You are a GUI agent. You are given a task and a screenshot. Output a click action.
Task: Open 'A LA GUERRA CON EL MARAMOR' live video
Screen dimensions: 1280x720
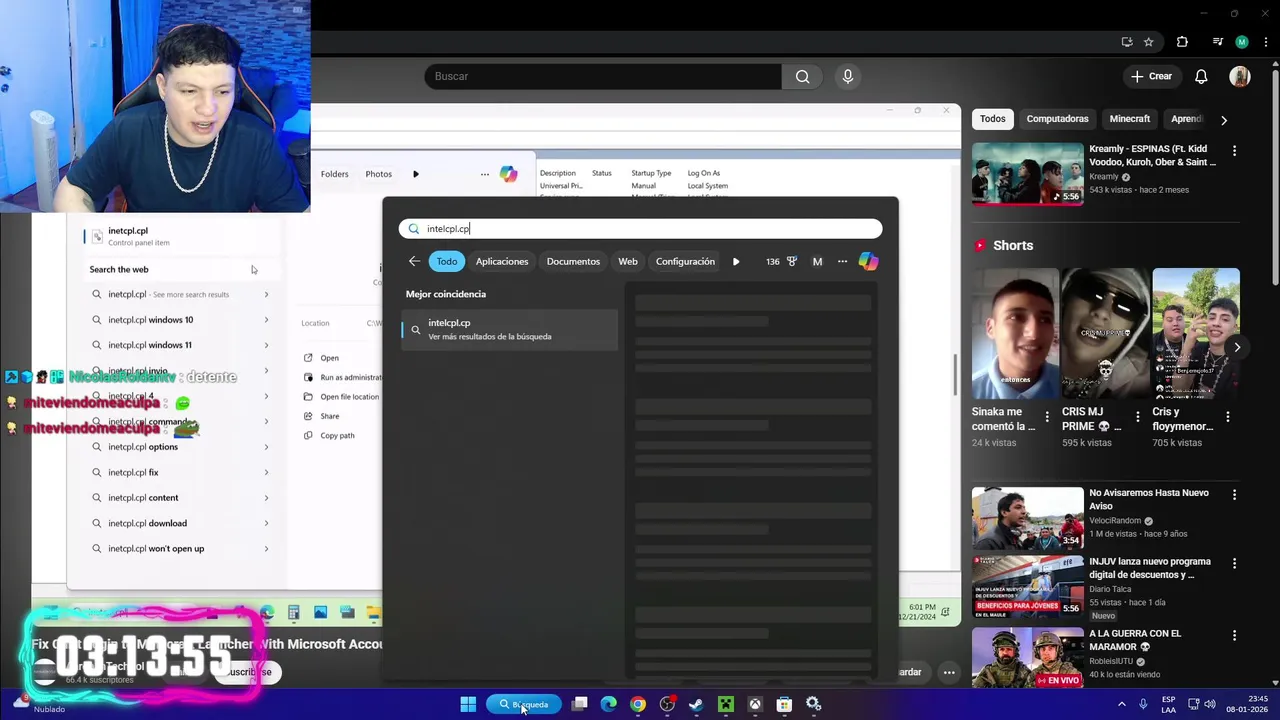pyautogui.click(x=1027, y=657)
